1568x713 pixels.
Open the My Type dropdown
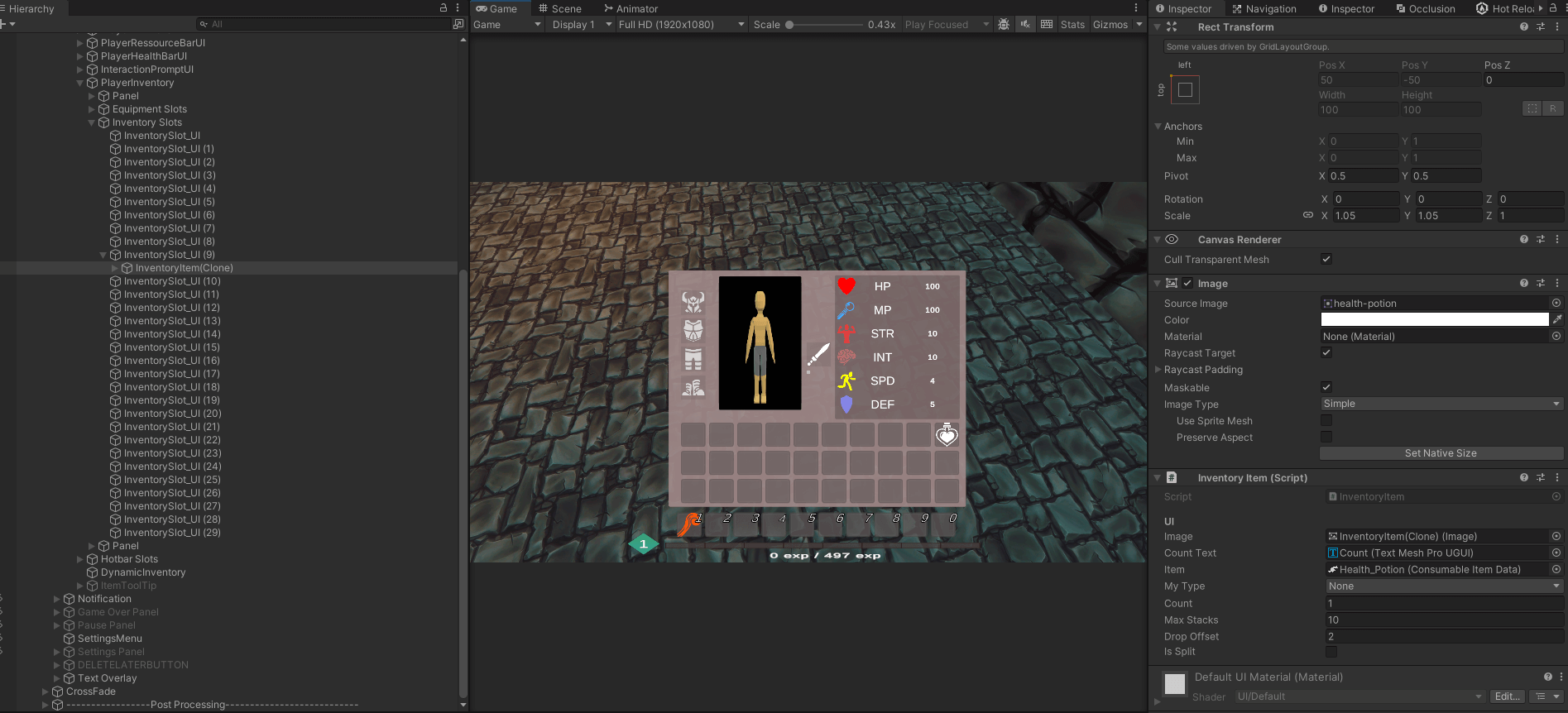(x=1445, y=586)
